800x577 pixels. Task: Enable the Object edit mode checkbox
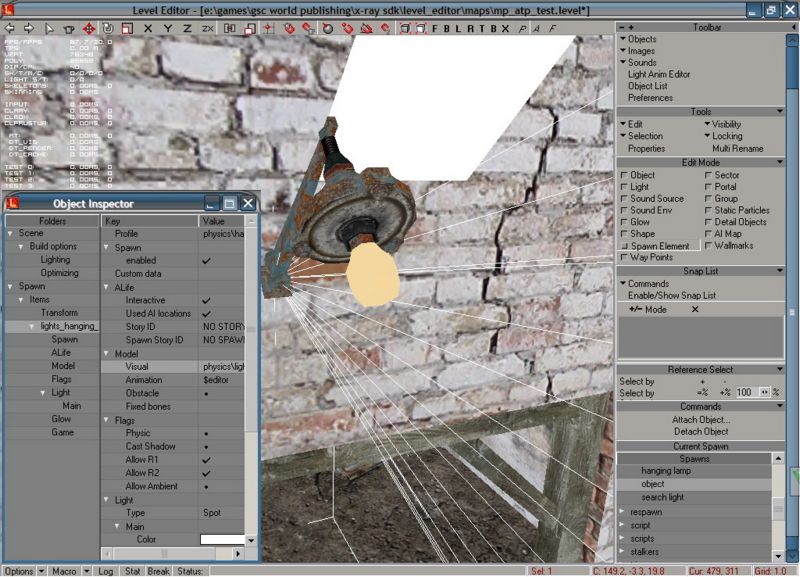pos(624,175)
